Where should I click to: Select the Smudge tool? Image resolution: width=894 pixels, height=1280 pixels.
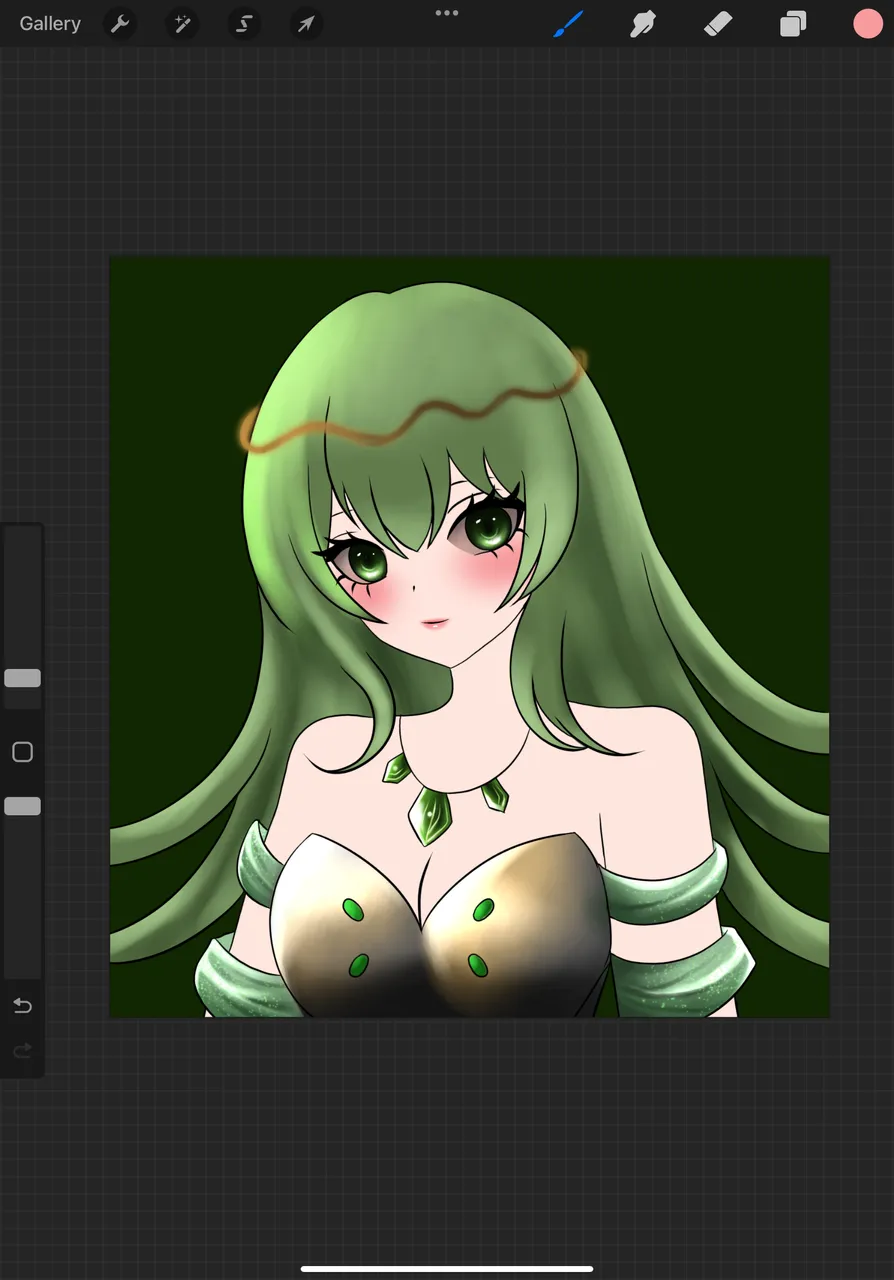pyautogui.click(x=642, y=24)
